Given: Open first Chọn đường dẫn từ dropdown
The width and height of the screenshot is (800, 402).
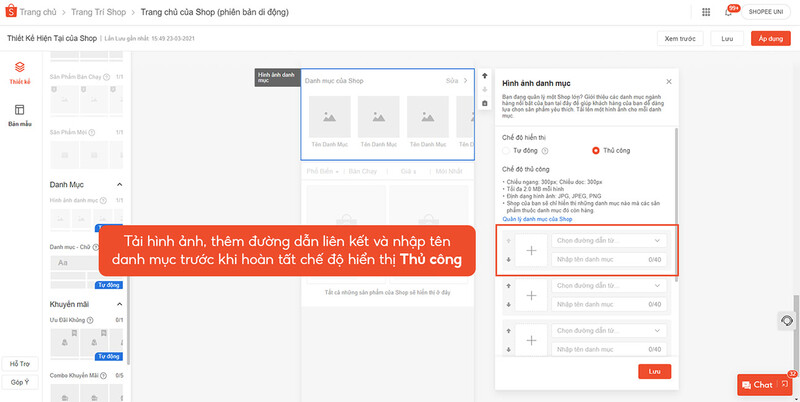Looking at the screenshot, I should click(x=609, y=240).
